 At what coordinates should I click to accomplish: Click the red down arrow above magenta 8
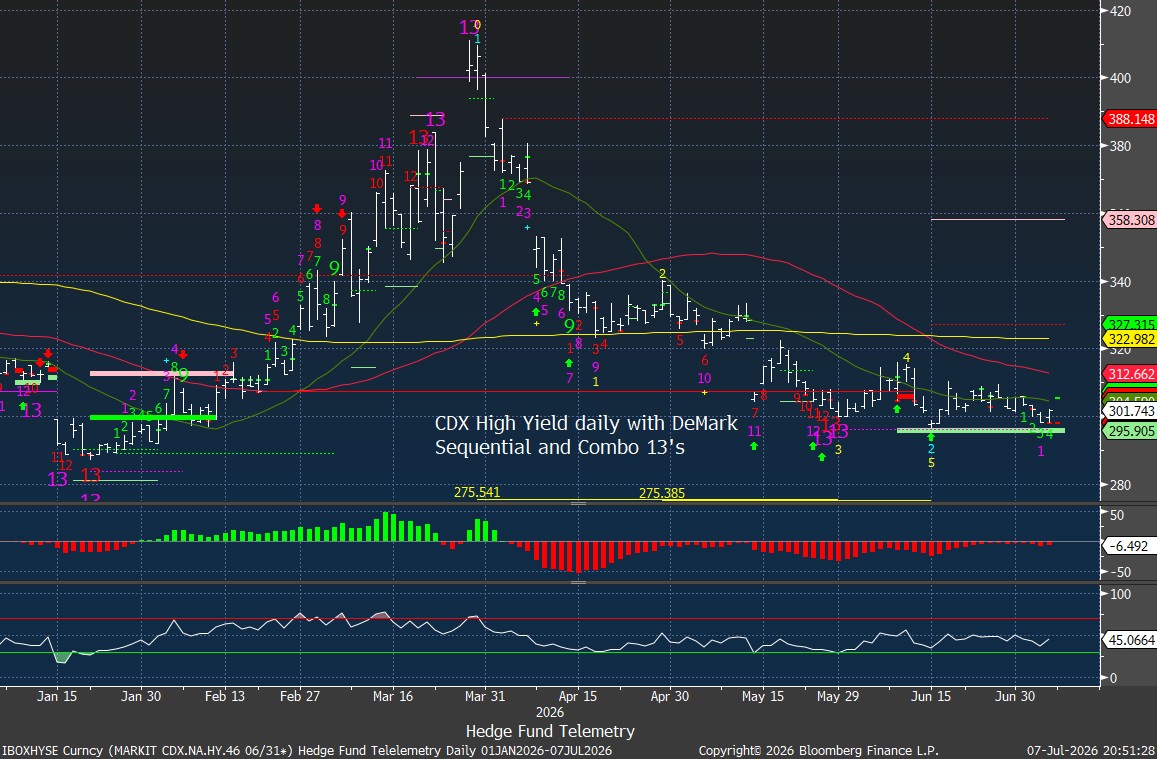coord(317,209)
